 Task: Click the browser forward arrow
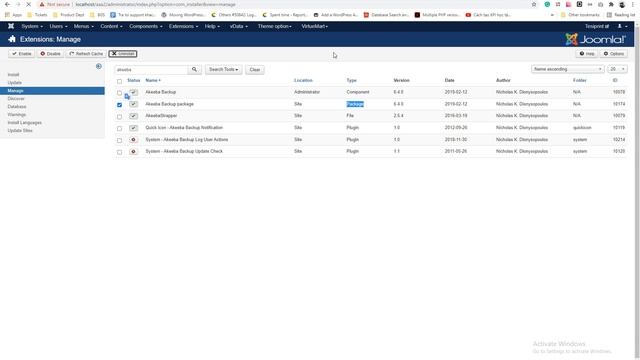(x=18, y=4)
